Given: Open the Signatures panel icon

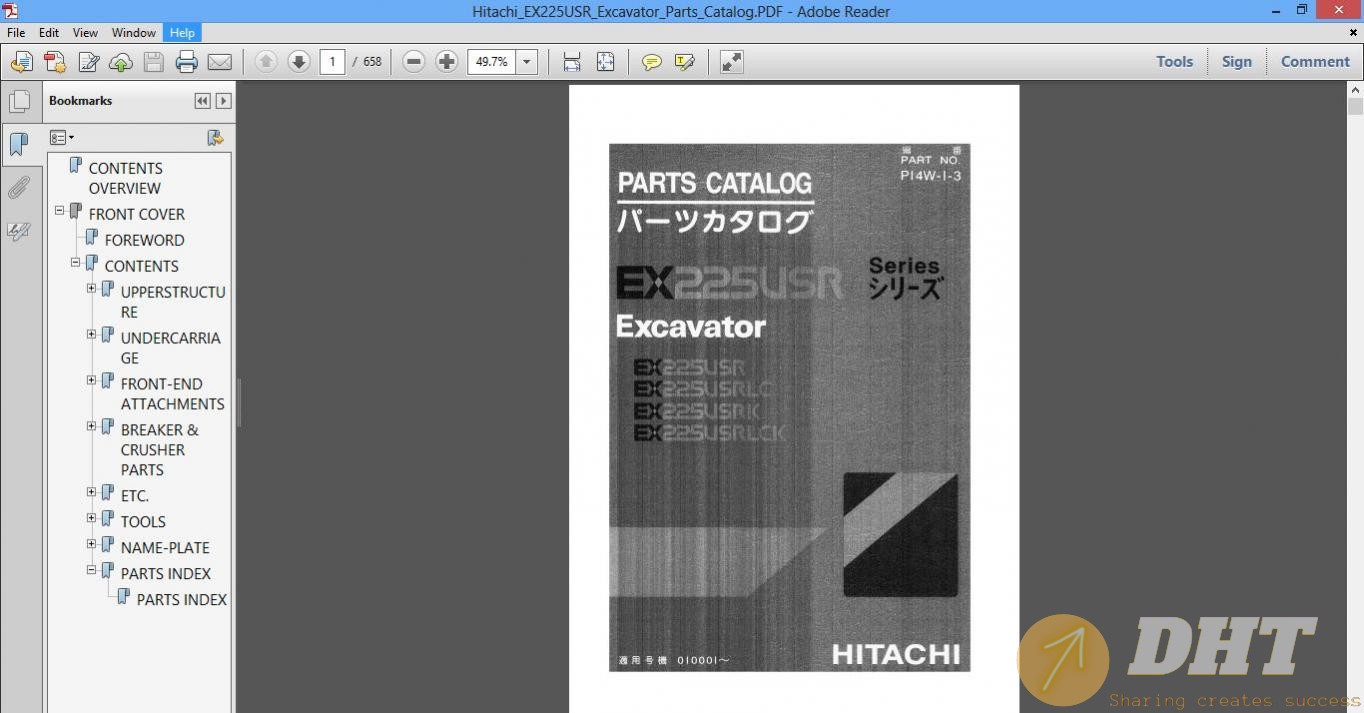Looking at the screenshot, I should [x=19, y=232].
